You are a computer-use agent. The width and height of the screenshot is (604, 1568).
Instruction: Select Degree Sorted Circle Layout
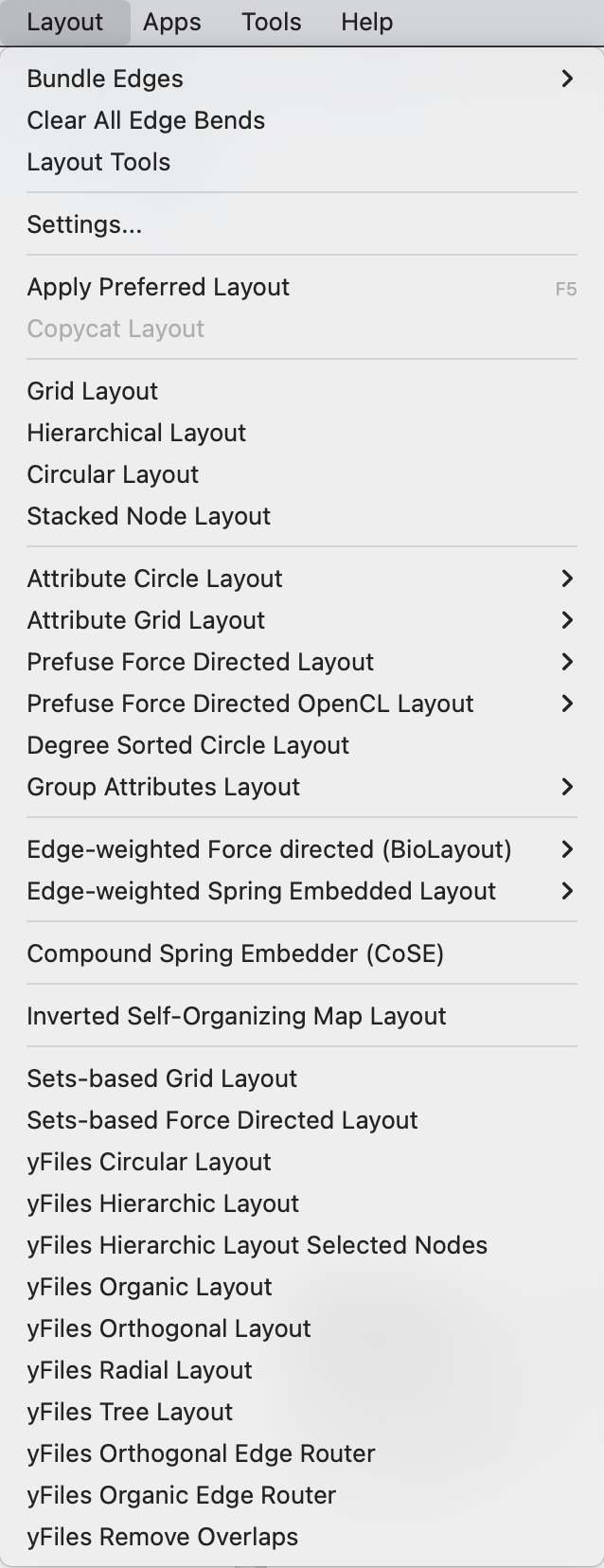pyautogui.click(x=187, y=745)
